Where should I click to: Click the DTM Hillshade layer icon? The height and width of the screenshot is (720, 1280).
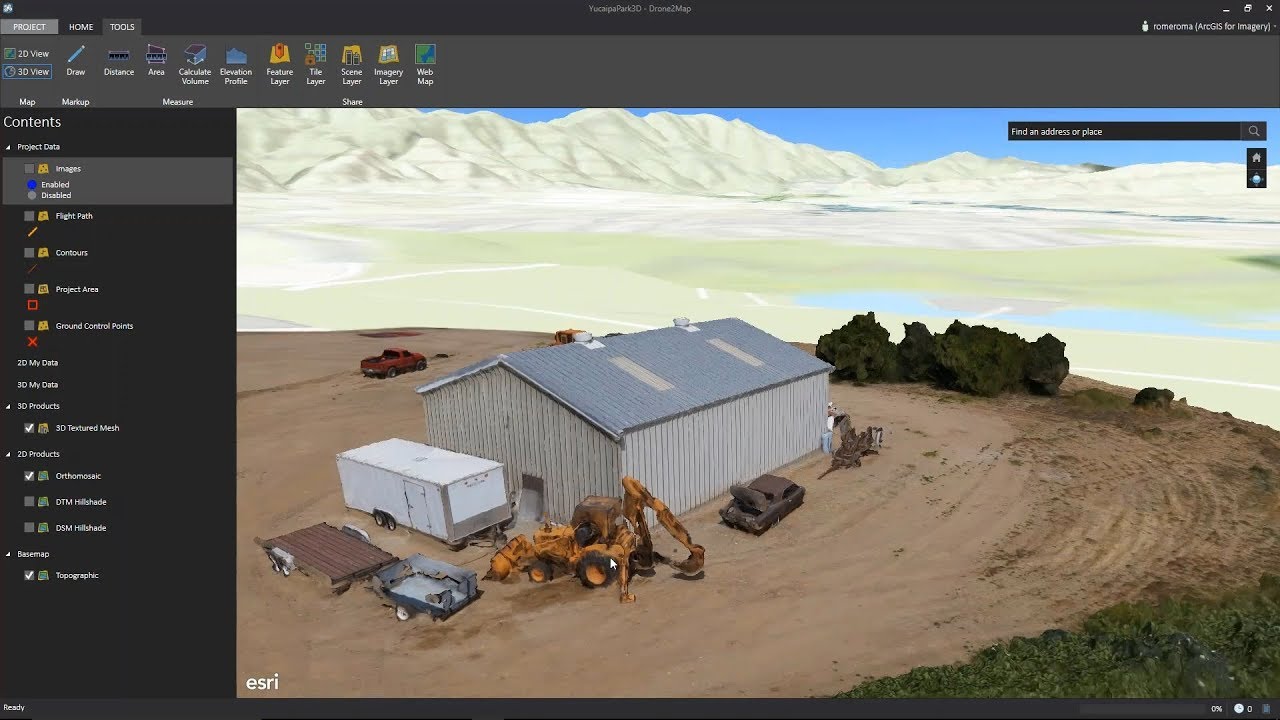pyautogui.click(x=43, y=502)
